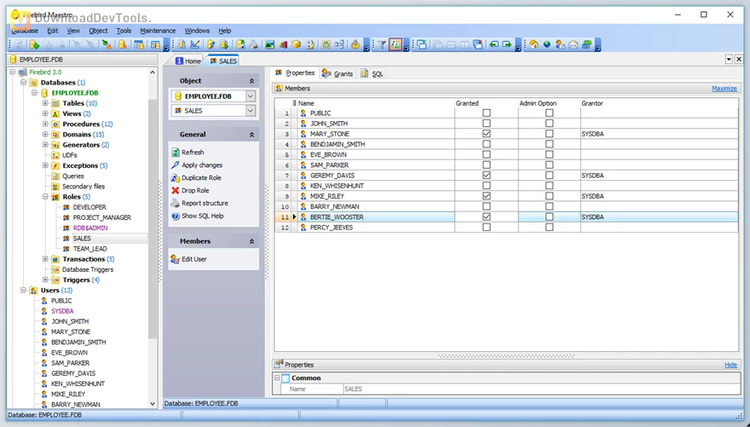Click the chart design toolbar icon
This screenshot has width=750, height=427.
point(195,45)
